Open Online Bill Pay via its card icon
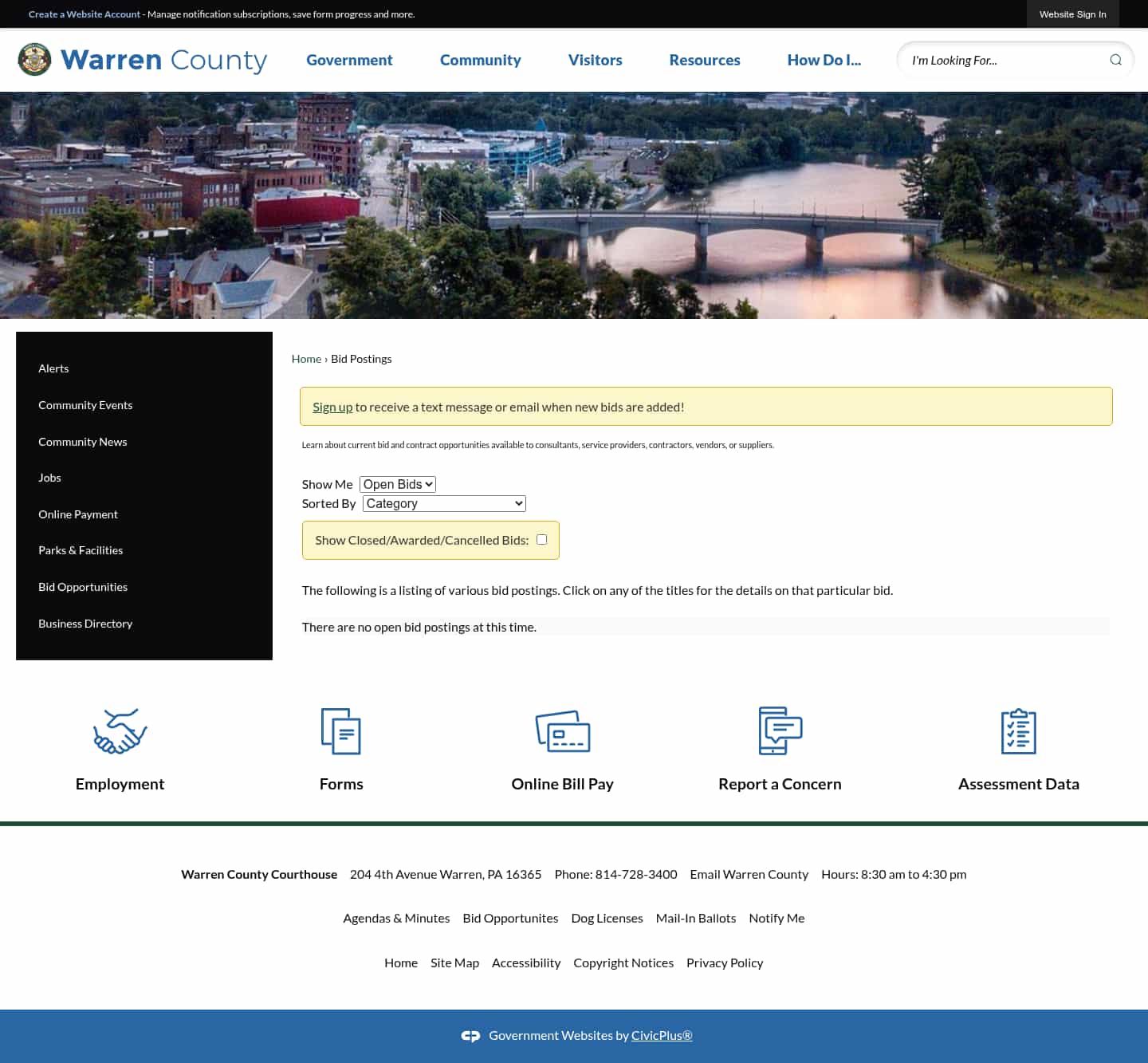Image resolution: width=1148 pixels, height=1063 pixels. point(564,730)
